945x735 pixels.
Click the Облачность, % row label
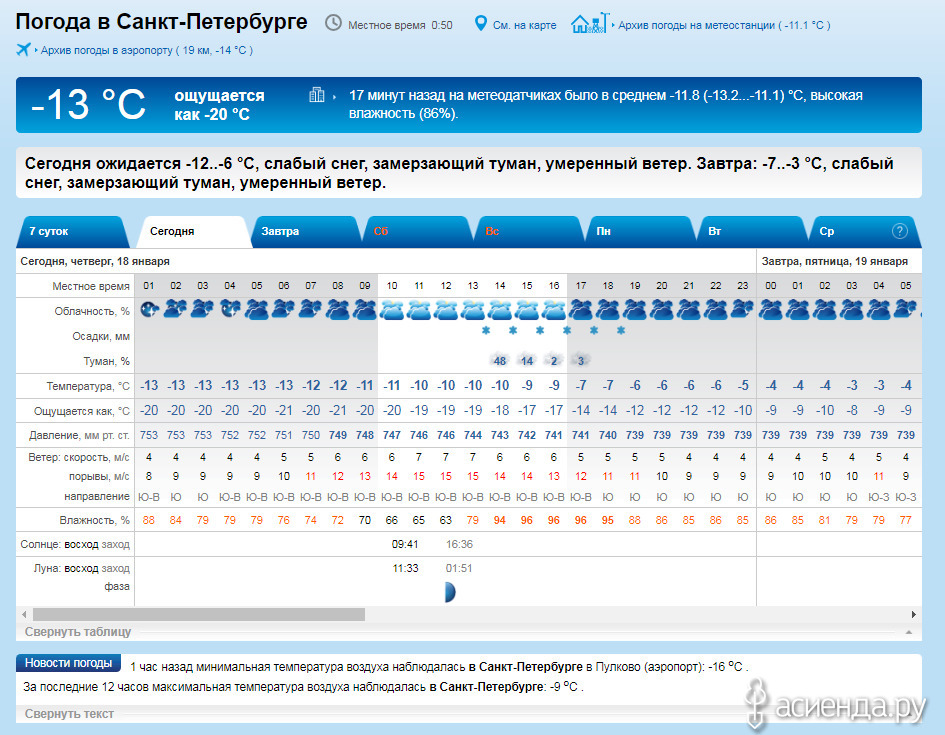click(x=92, y=311)
